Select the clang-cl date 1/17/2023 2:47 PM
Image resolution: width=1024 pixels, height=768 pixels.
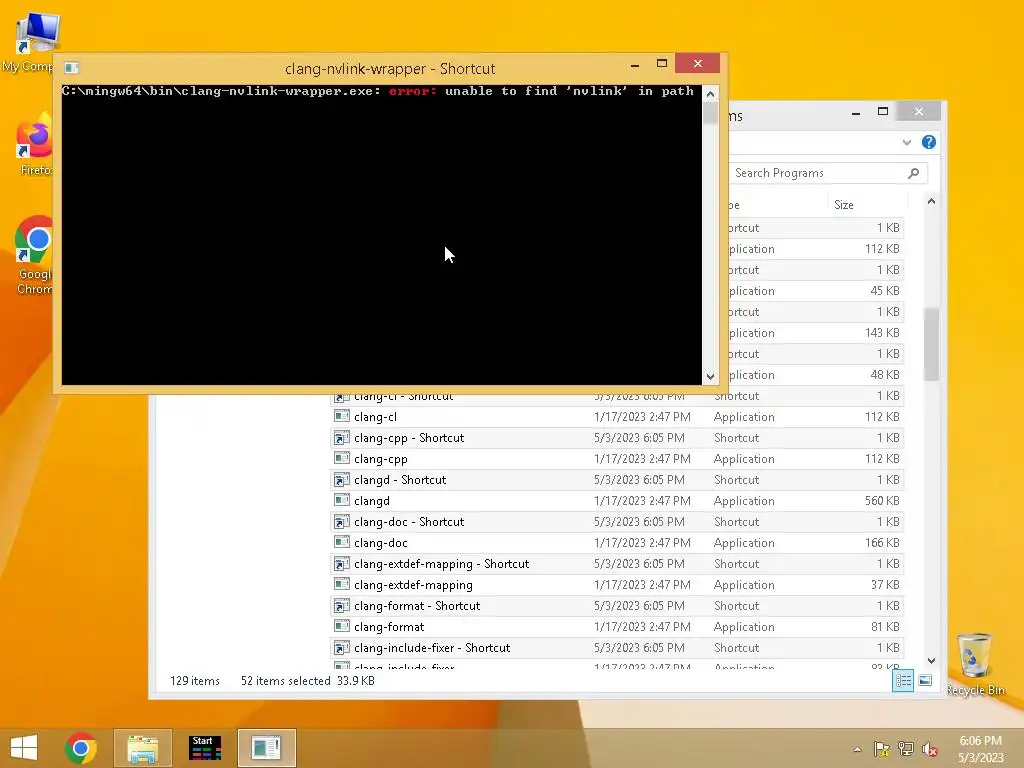pyautogui.click(x=642, y=417)
